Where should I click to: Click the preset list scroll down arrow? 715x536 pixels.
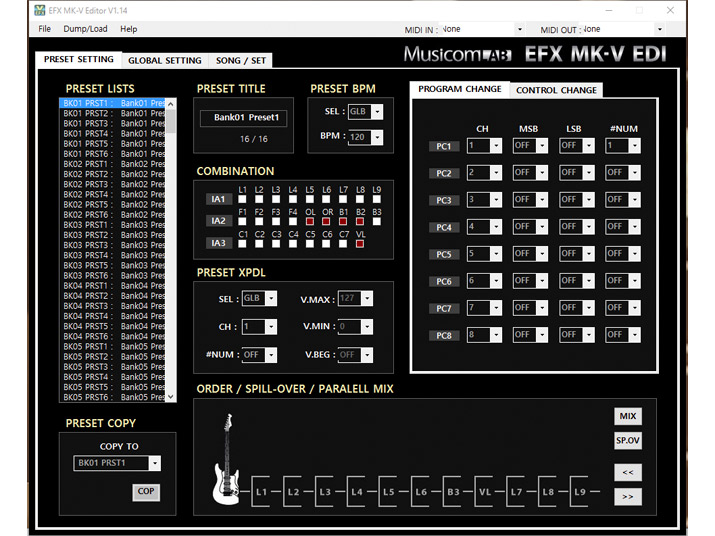pyautogui.click(x=171, y=396)
